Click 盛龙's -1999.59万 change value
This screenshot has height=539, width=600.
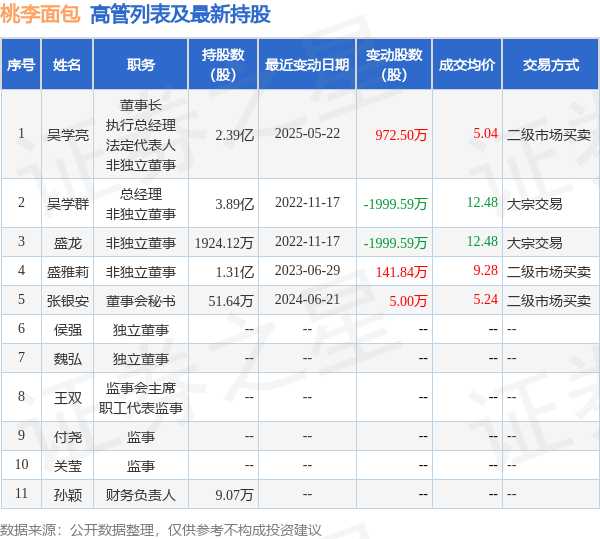pyautogui.click(x=395, y=243)
